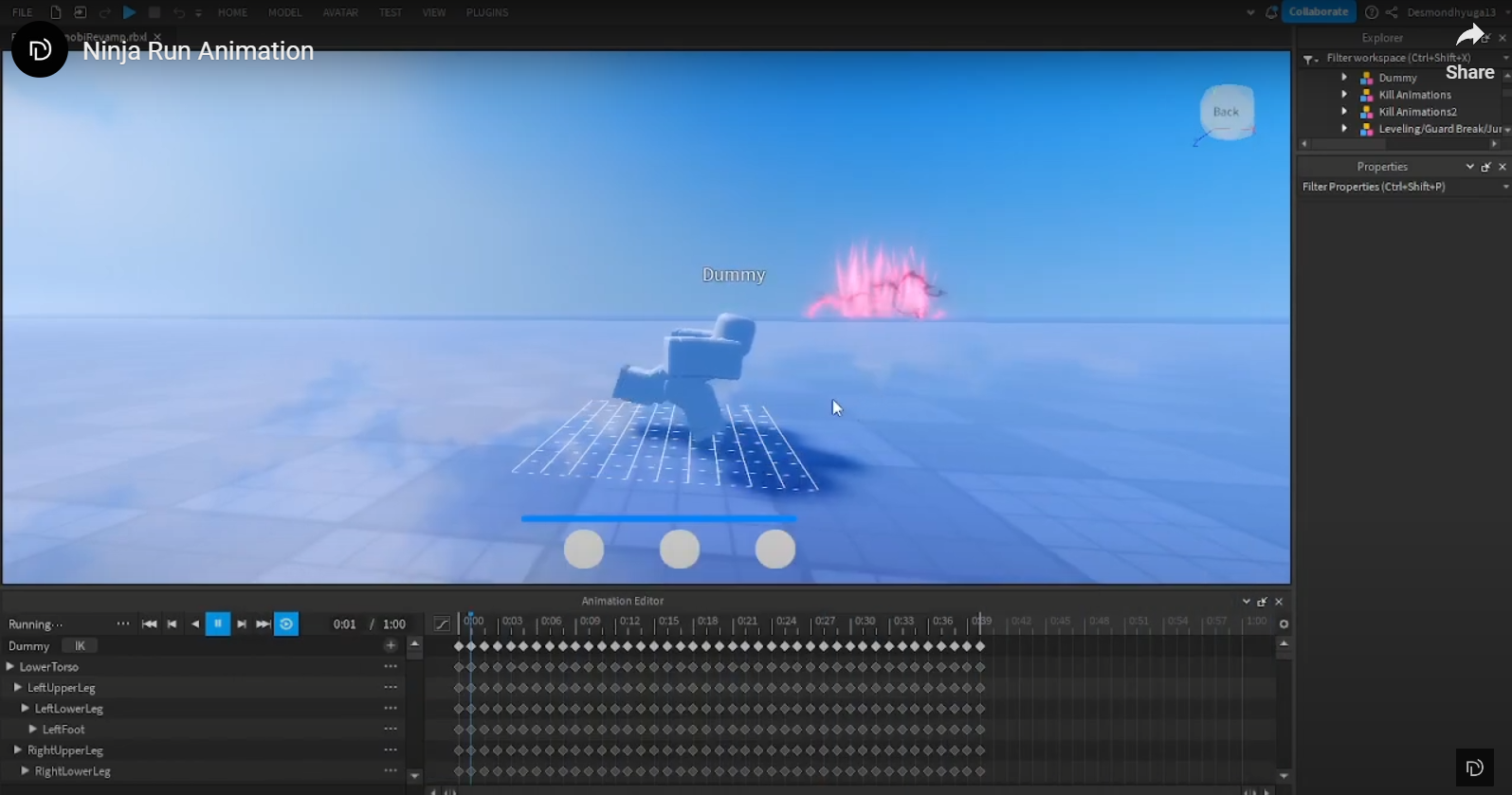The height and width of the screenshot is (795, 1512).
Task: Undock the Animation Editor panel
Action: point(1262,602)
